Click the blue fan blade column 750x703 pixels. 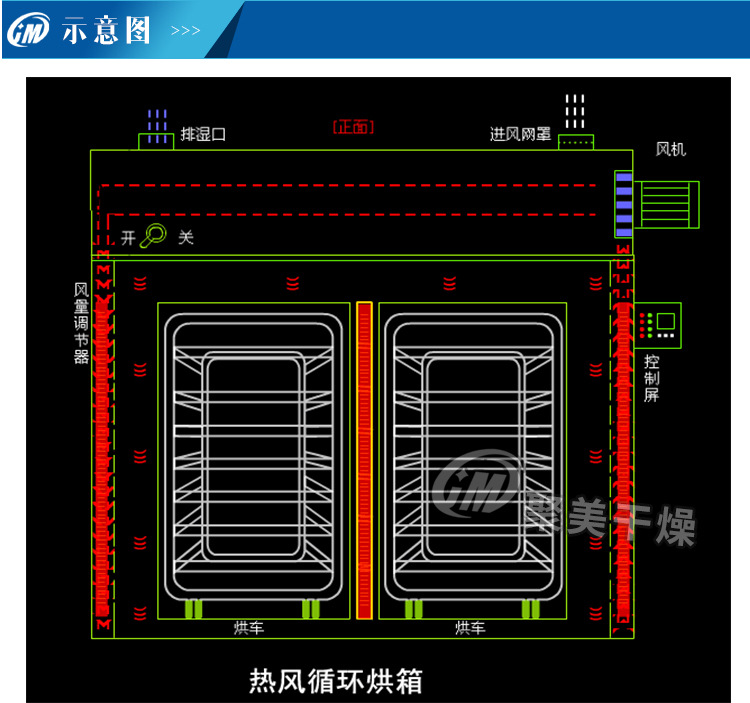click(x=624, y=204)
